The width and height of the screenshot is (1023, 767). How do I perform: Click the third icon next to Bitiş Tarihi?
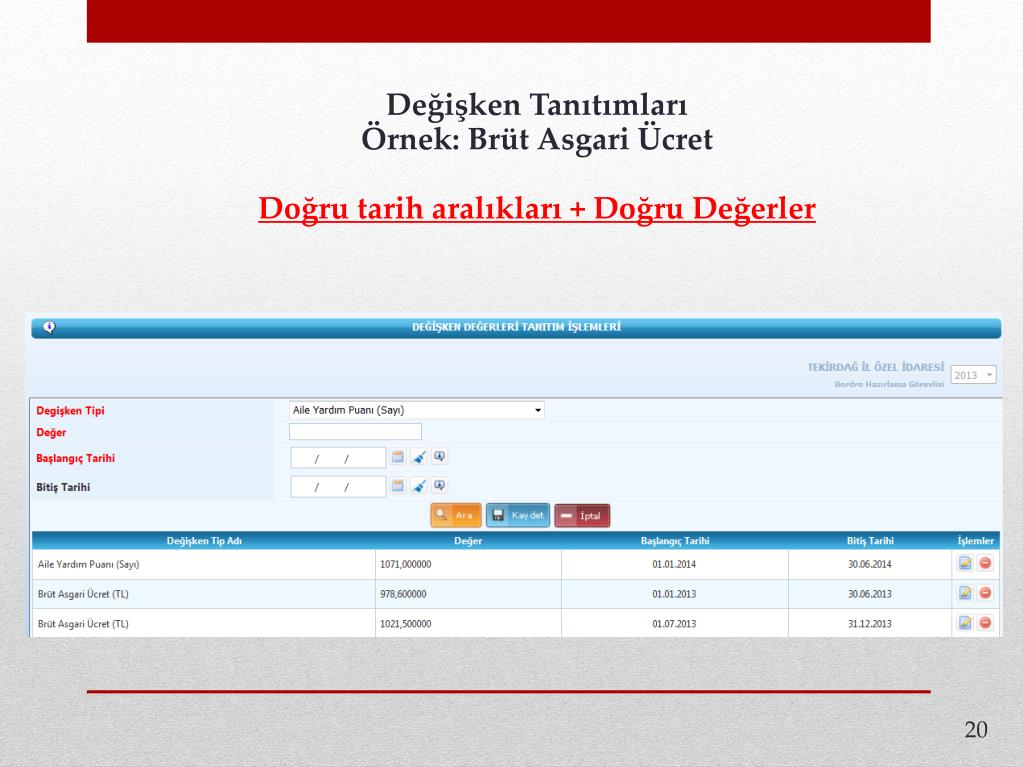click(x=440, y=485)
